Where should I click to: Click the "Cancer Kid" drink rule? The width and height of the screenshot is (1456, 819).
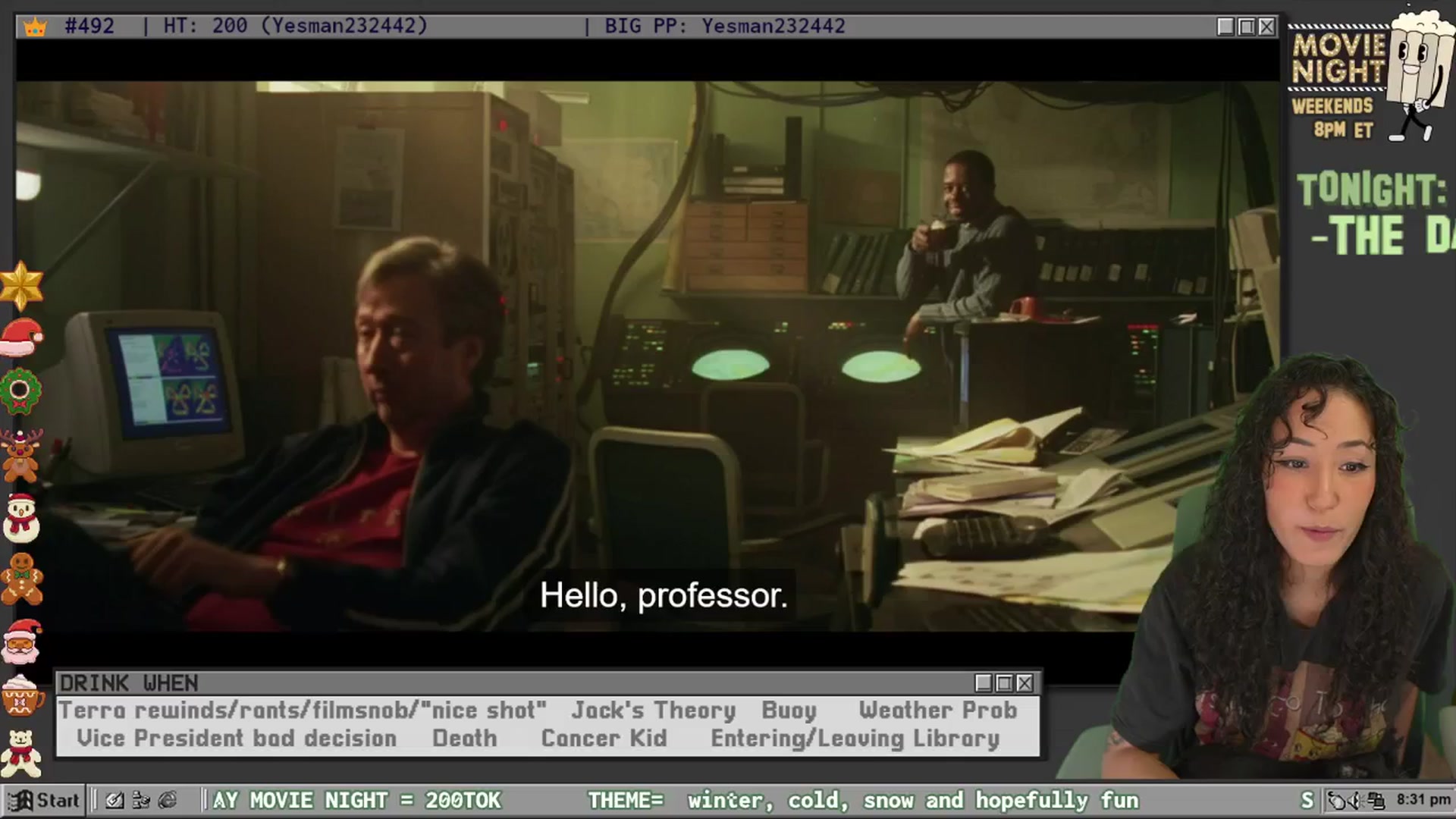pos(604,739)
